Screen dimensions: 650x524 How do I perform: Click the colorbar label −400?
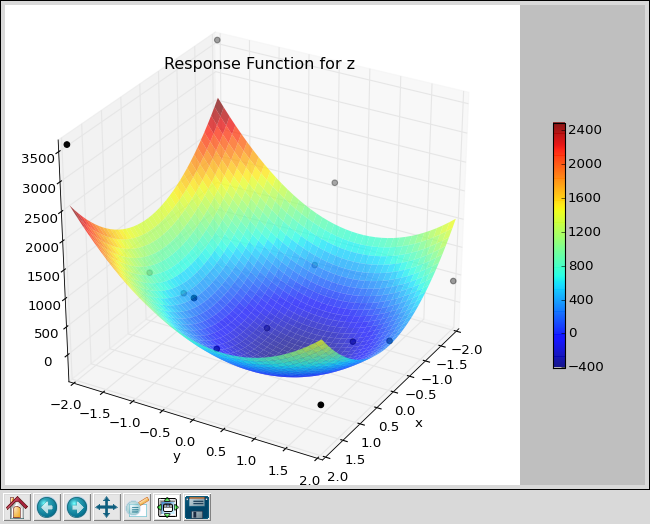[586, 366]
